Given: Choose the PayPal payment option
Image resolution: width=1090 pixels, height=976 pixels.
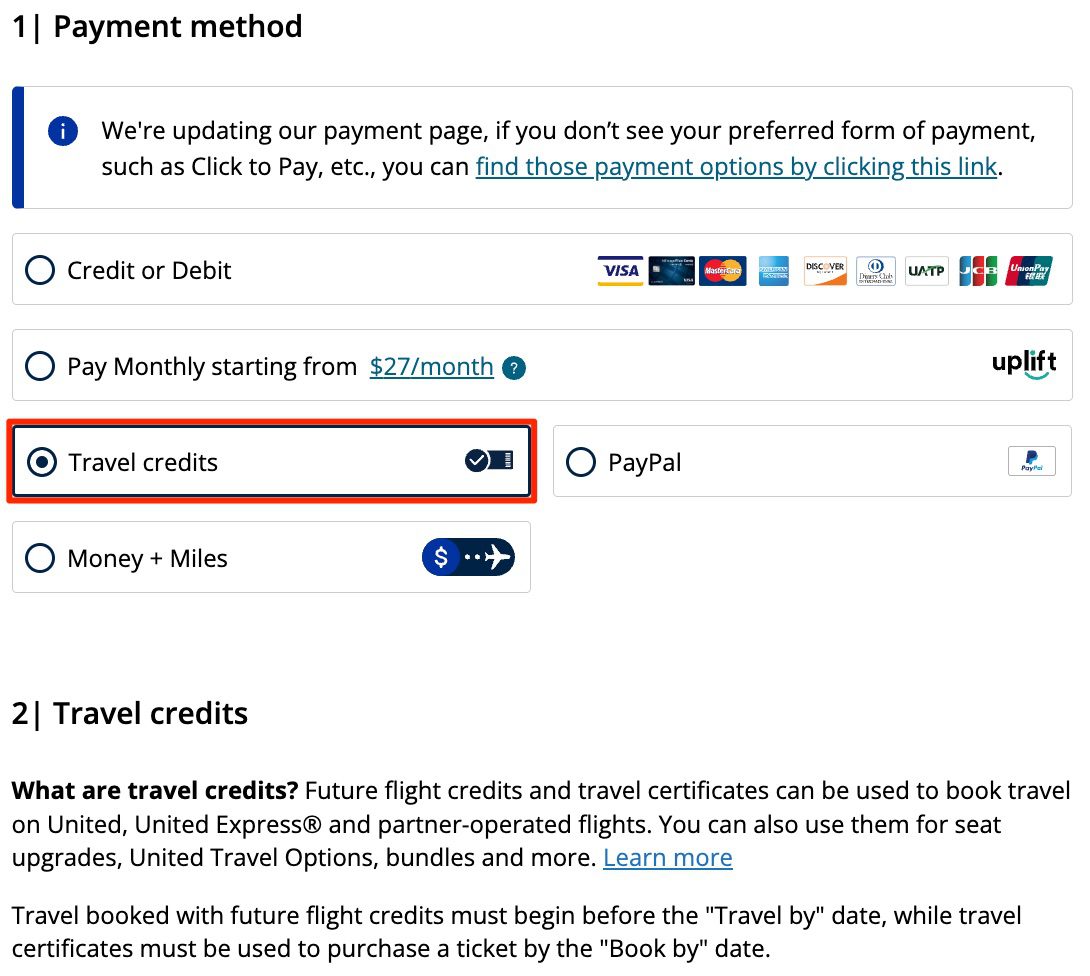Looking at the screenshot, I should pos(580,461).
